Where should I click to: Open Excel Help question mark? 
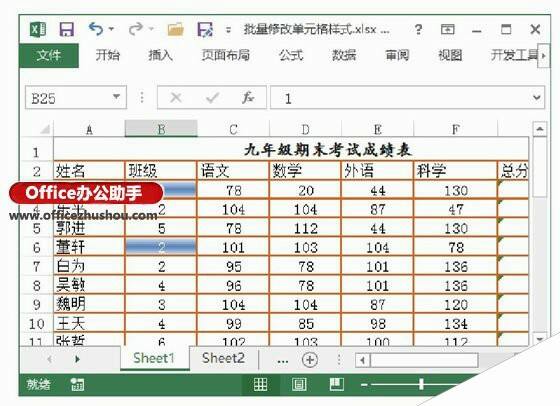click(418, 29)
